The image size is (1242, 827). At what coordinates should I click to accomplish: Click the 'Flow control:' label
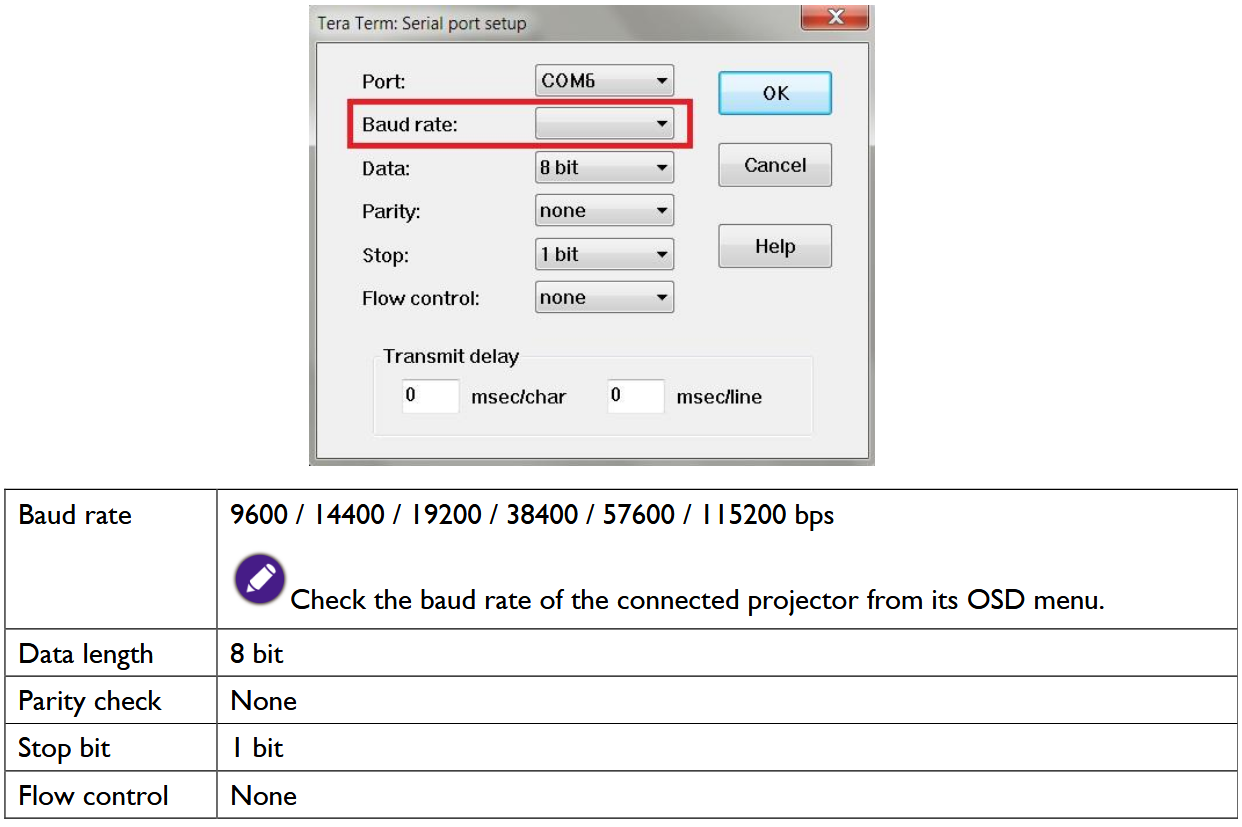[421, 298]
